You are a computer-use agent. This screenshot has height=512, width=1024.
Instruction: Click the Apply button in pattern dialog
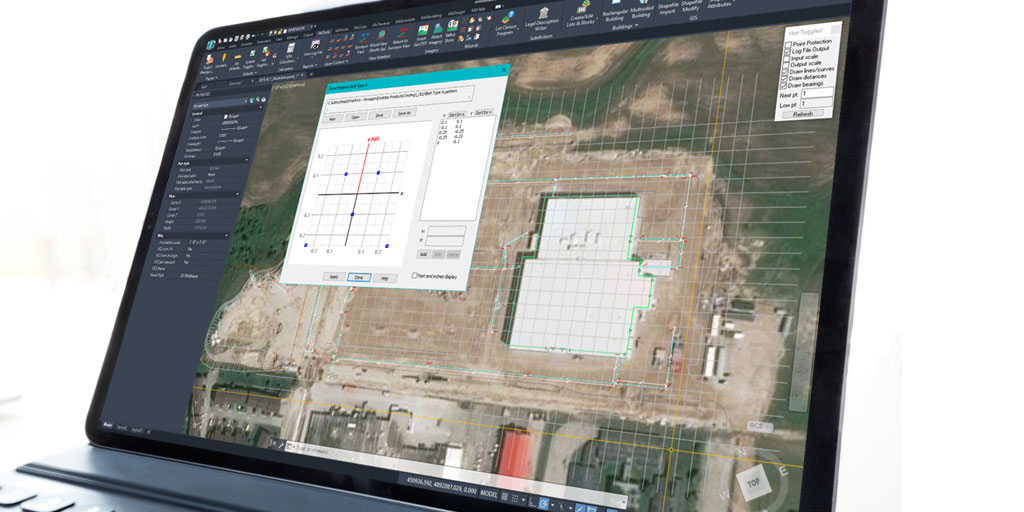coord(334,277)
